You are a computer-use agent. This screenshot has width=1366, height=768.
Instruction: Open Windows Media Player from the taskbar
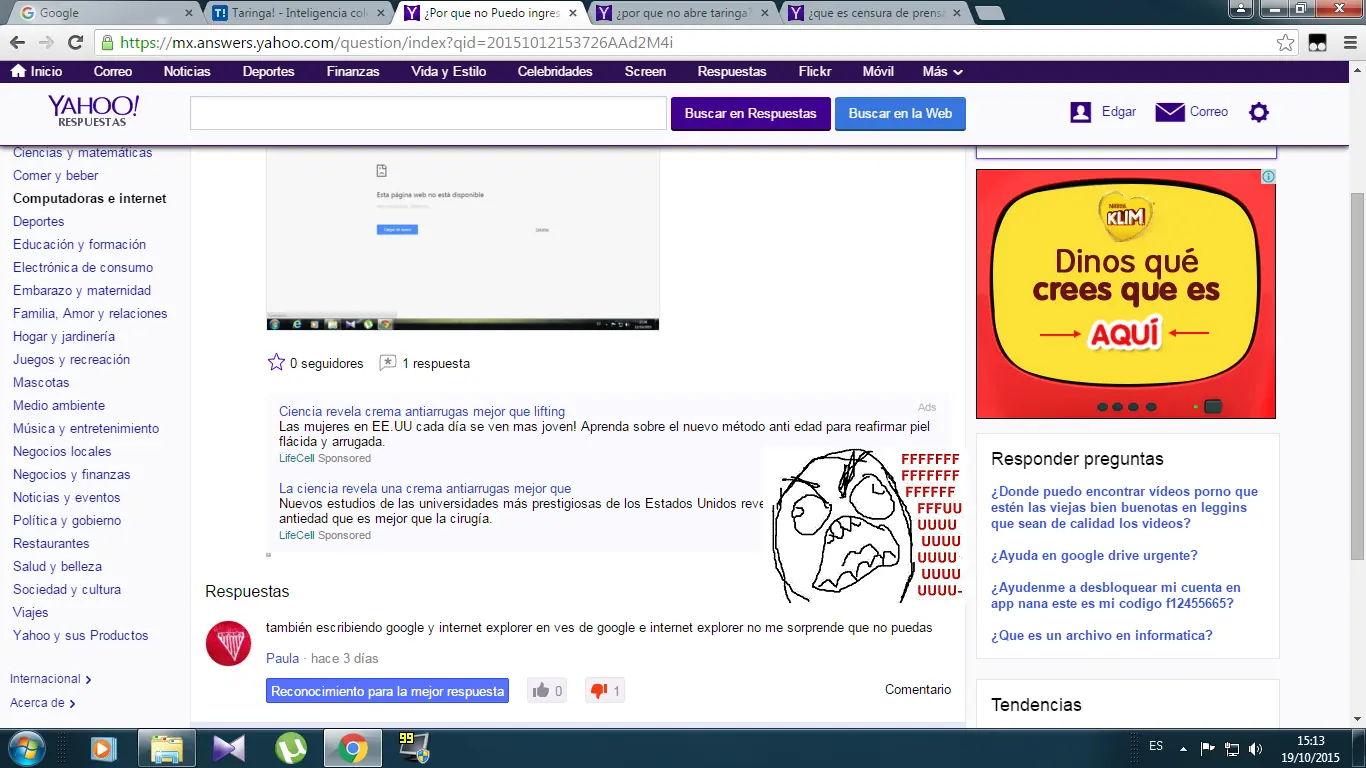pos(104,748)
